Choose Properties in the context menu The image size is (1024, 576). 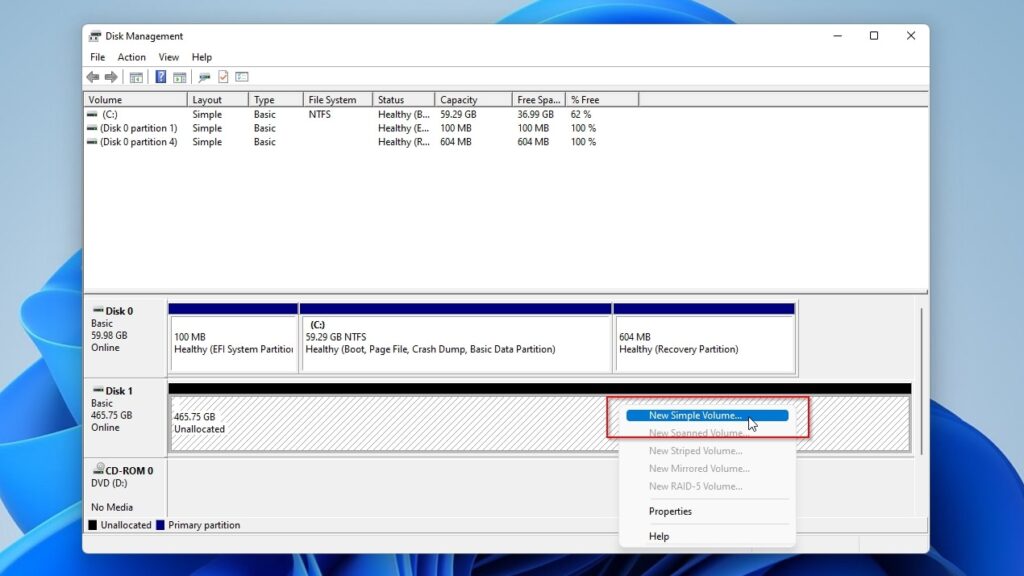coord(670,511)
